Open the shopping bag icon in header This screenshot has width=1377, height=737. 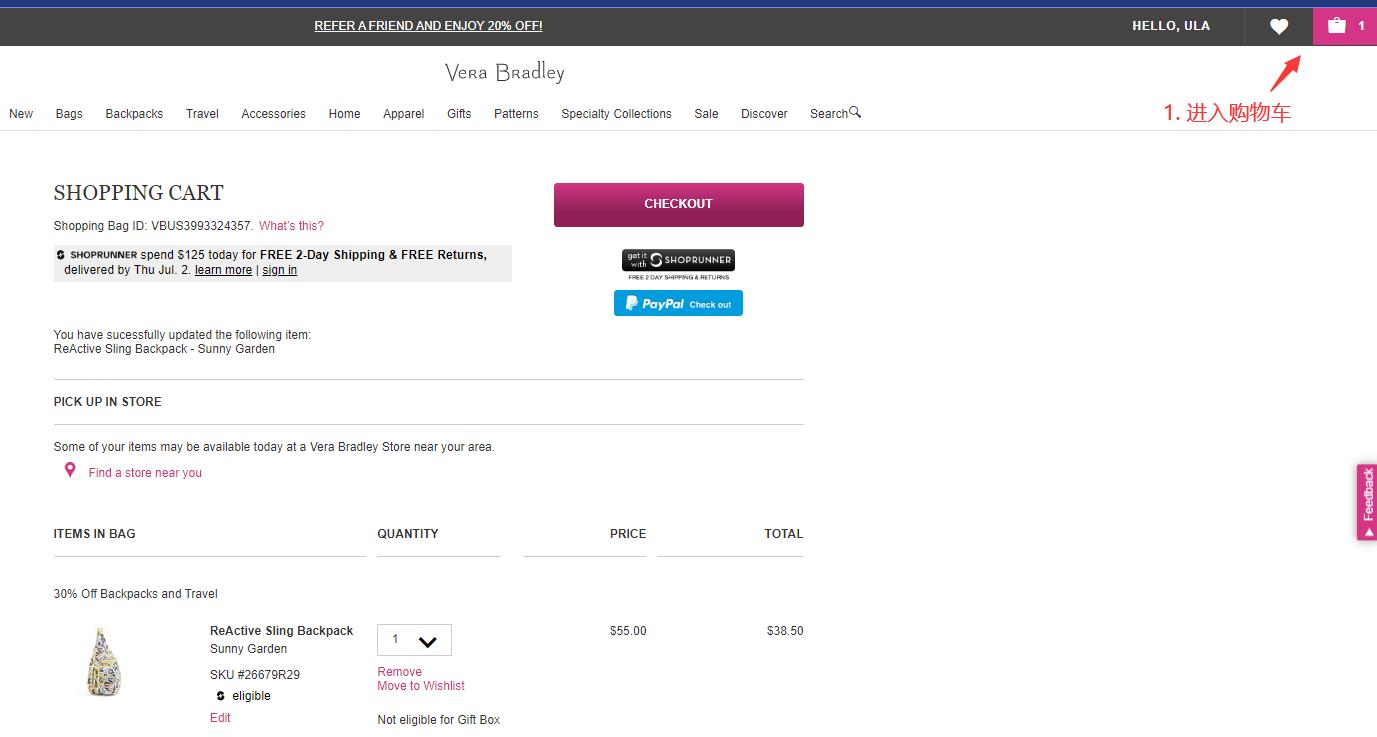pos(1337,26)
